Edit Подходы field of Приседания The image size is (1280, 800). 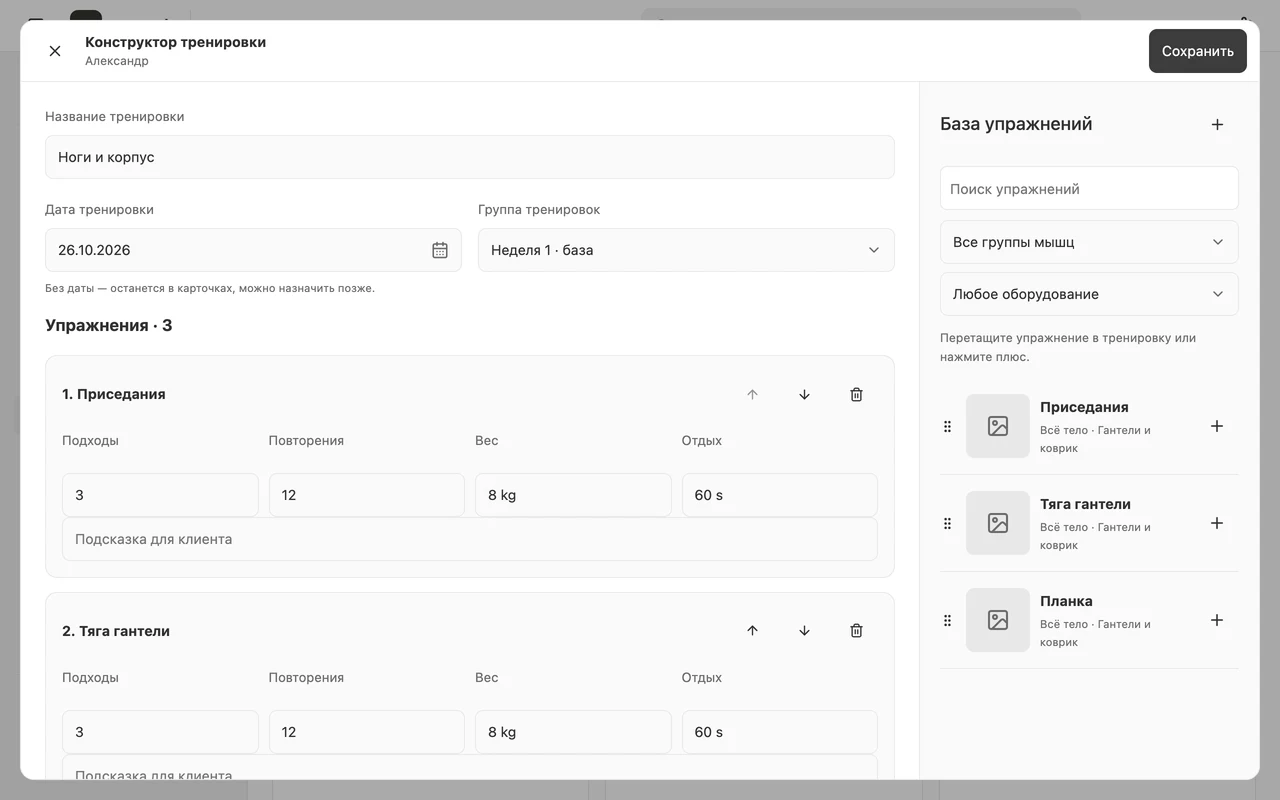click(160, 495)
